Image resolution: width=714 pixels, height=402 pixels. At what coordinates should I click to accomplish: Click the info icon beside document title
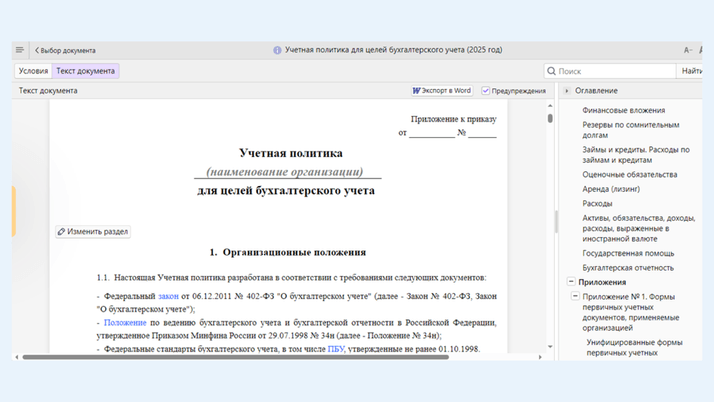click(277, 50)
